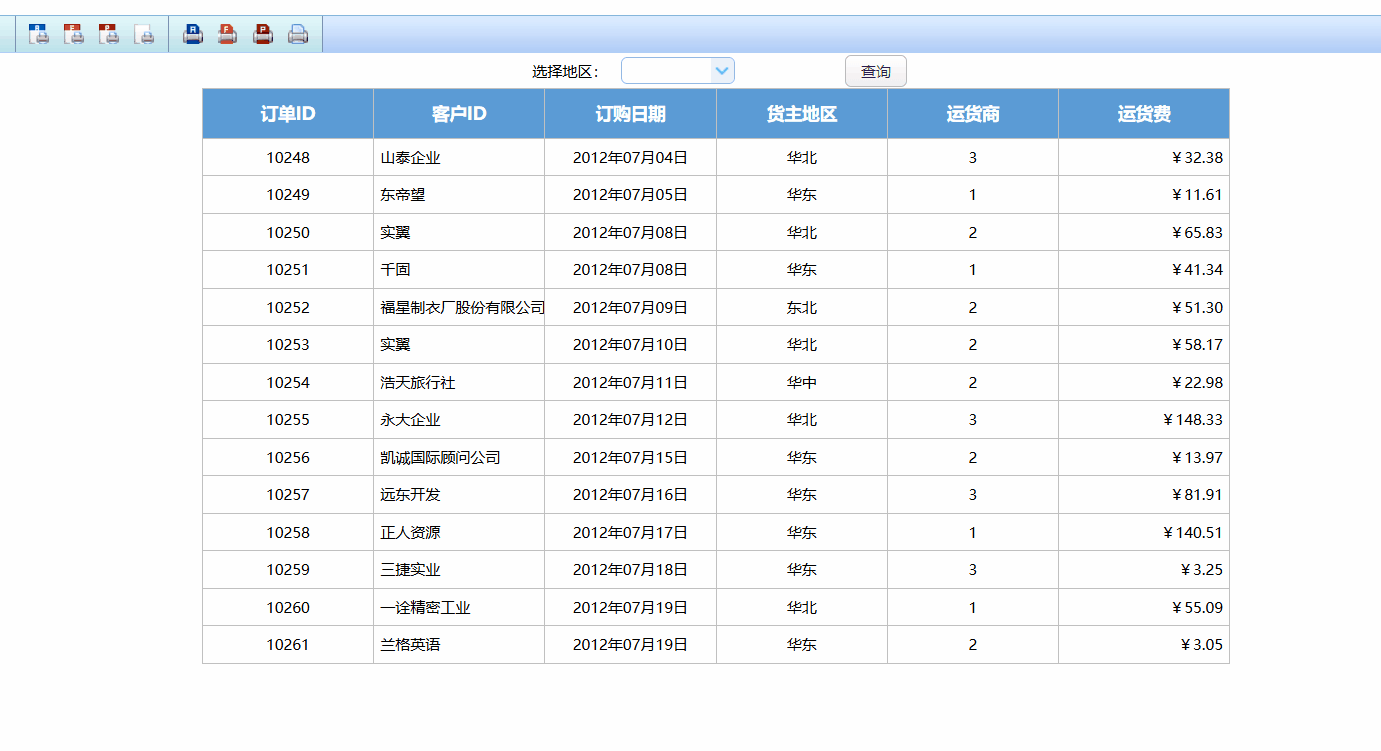Click the 客户ID column header
Viewport: 1381px width, 751px height.
[459, 114]
